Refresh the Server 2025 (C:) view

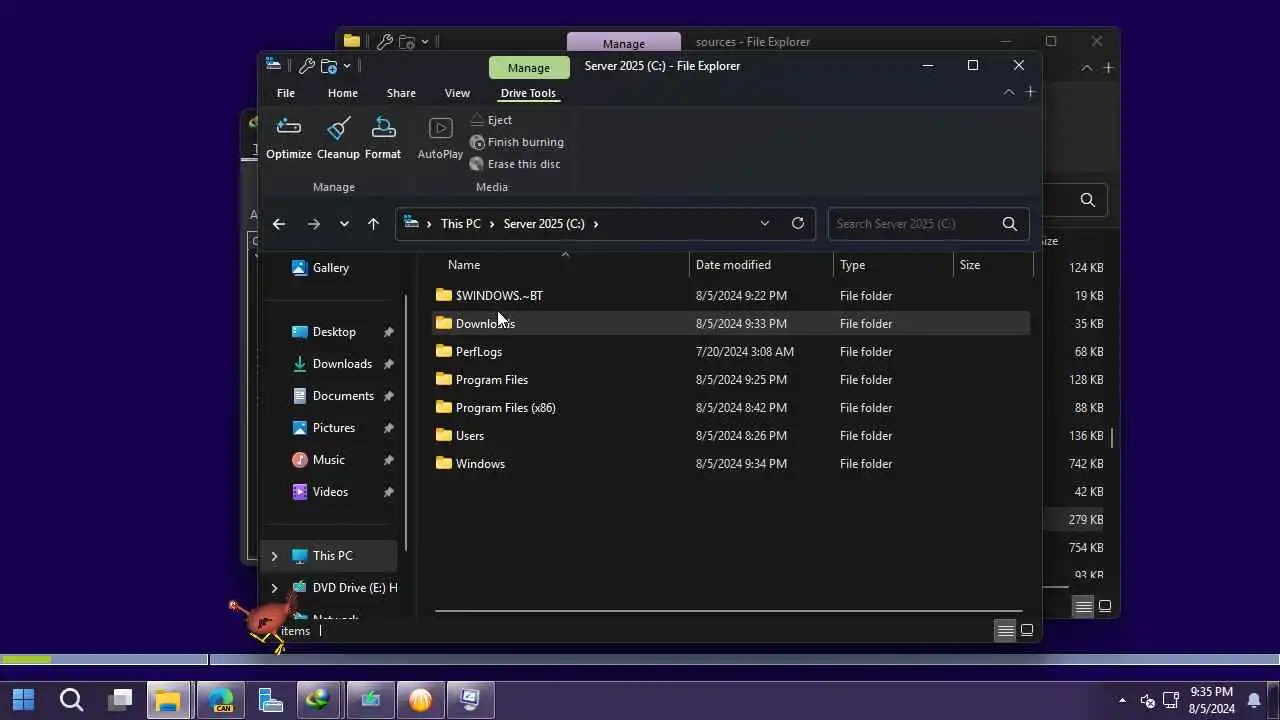(798, 224)
